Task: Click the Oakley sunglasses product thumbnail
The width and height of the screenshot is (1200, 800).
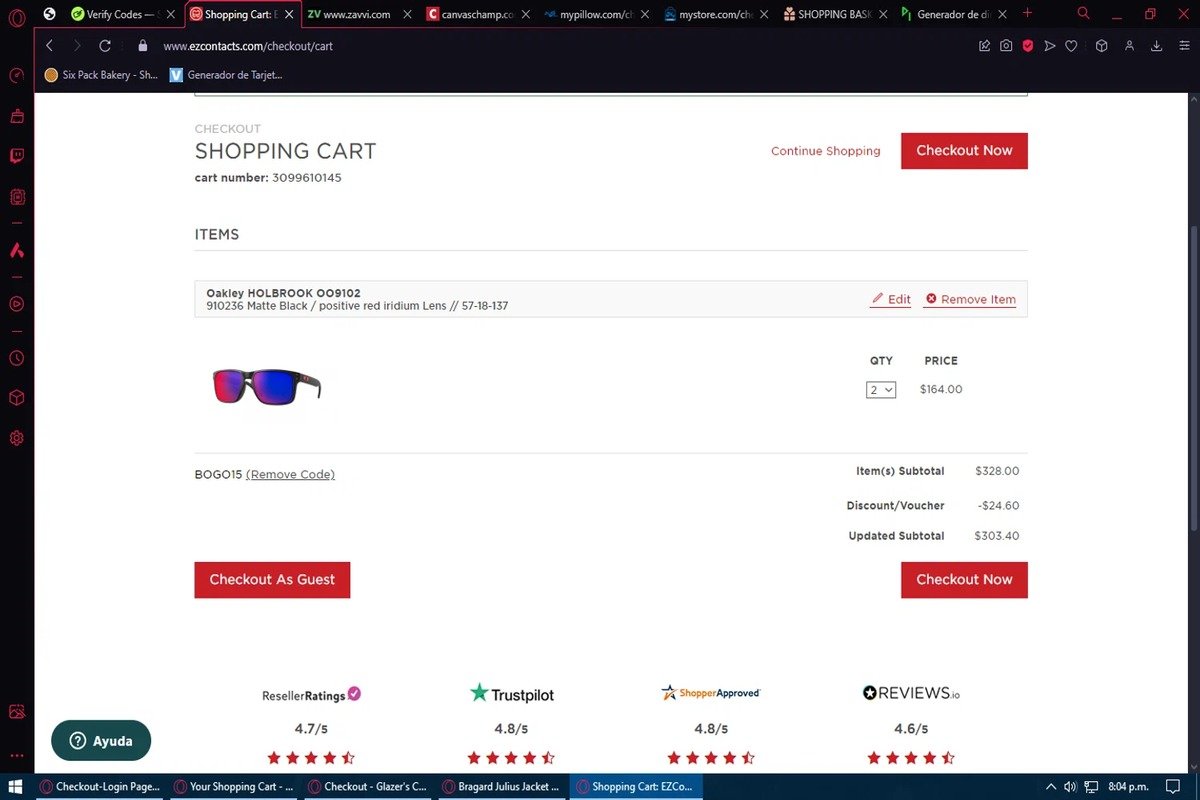Action: [x=267, y=386]
